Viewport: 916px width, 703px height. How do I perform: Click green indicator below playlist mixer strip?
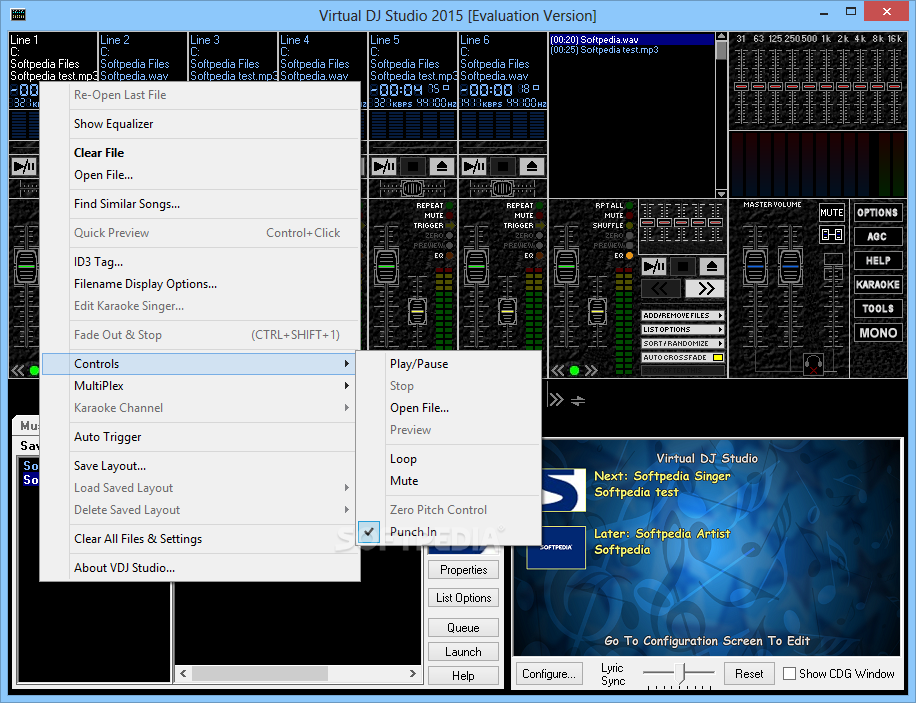[574, 370]
